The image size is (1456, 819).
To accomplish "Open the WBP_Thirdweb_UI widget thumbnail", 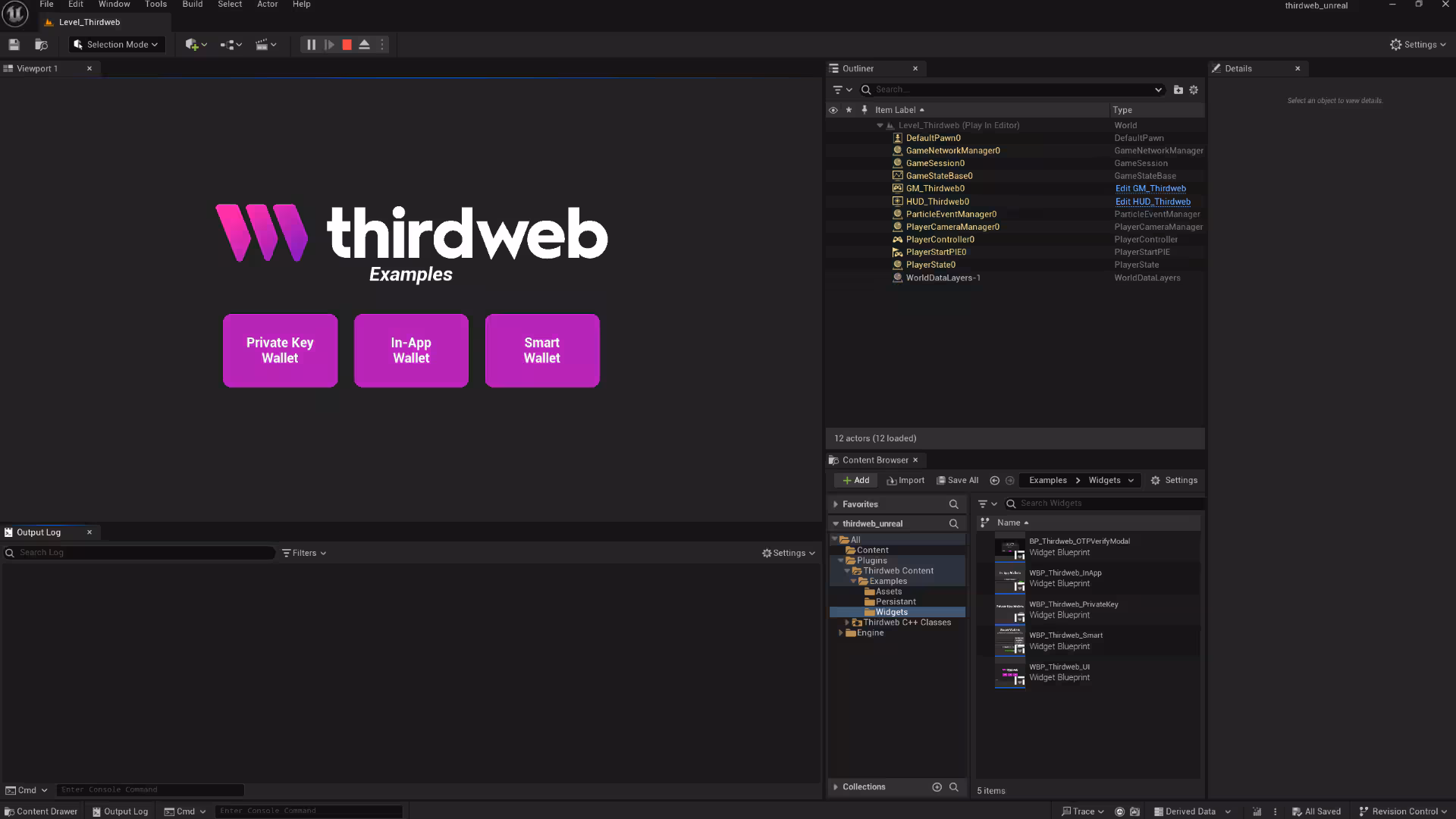I will coord(1009,673).
